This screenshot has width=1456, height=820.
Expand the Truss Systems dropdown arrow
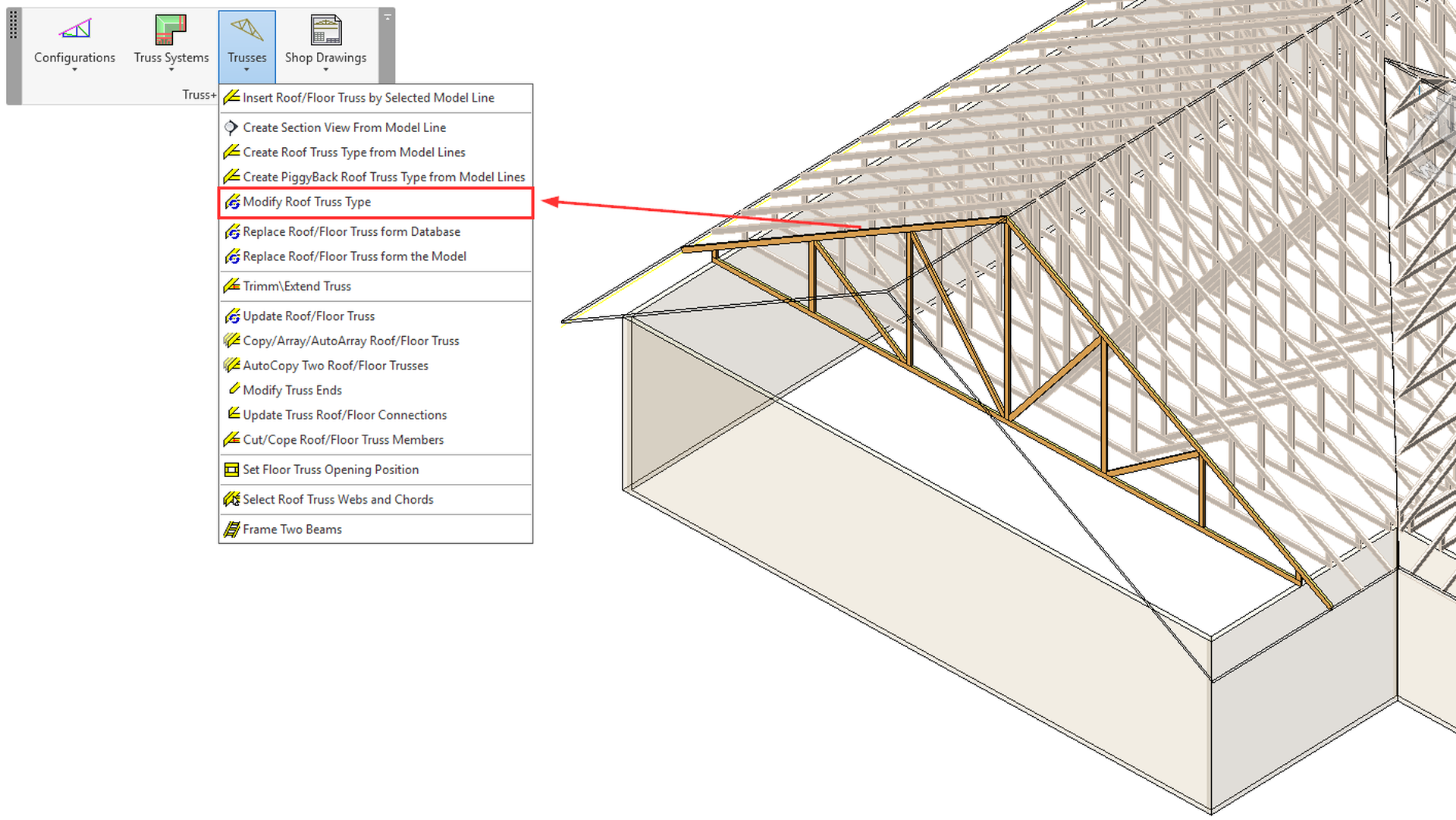coord(170,68)
